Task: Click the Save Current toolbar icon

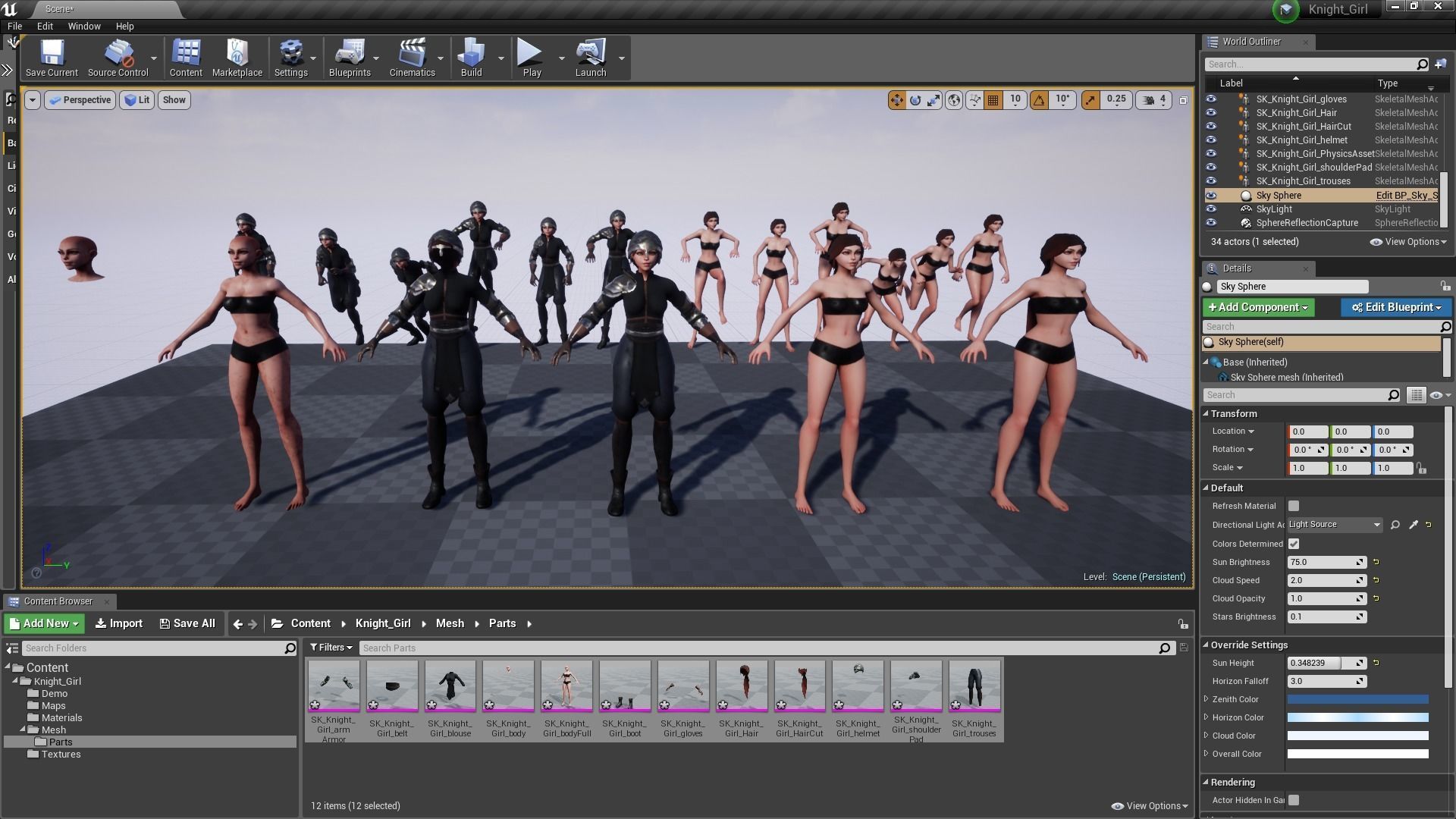Action: (52, 58)
